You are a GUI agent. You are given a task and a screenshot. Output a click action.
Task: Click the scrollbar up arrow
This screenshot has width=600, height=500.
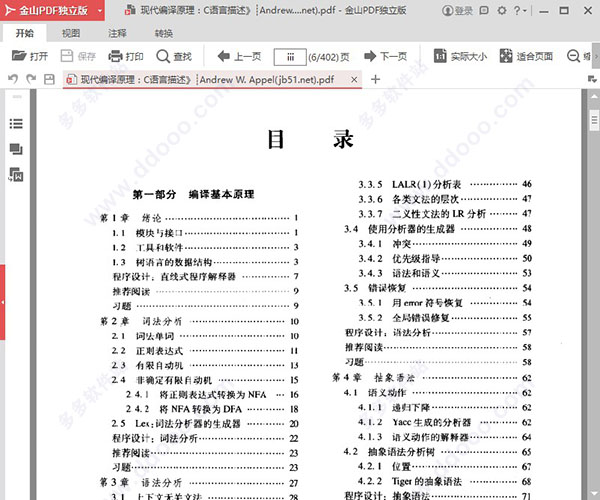click(594, 96)
